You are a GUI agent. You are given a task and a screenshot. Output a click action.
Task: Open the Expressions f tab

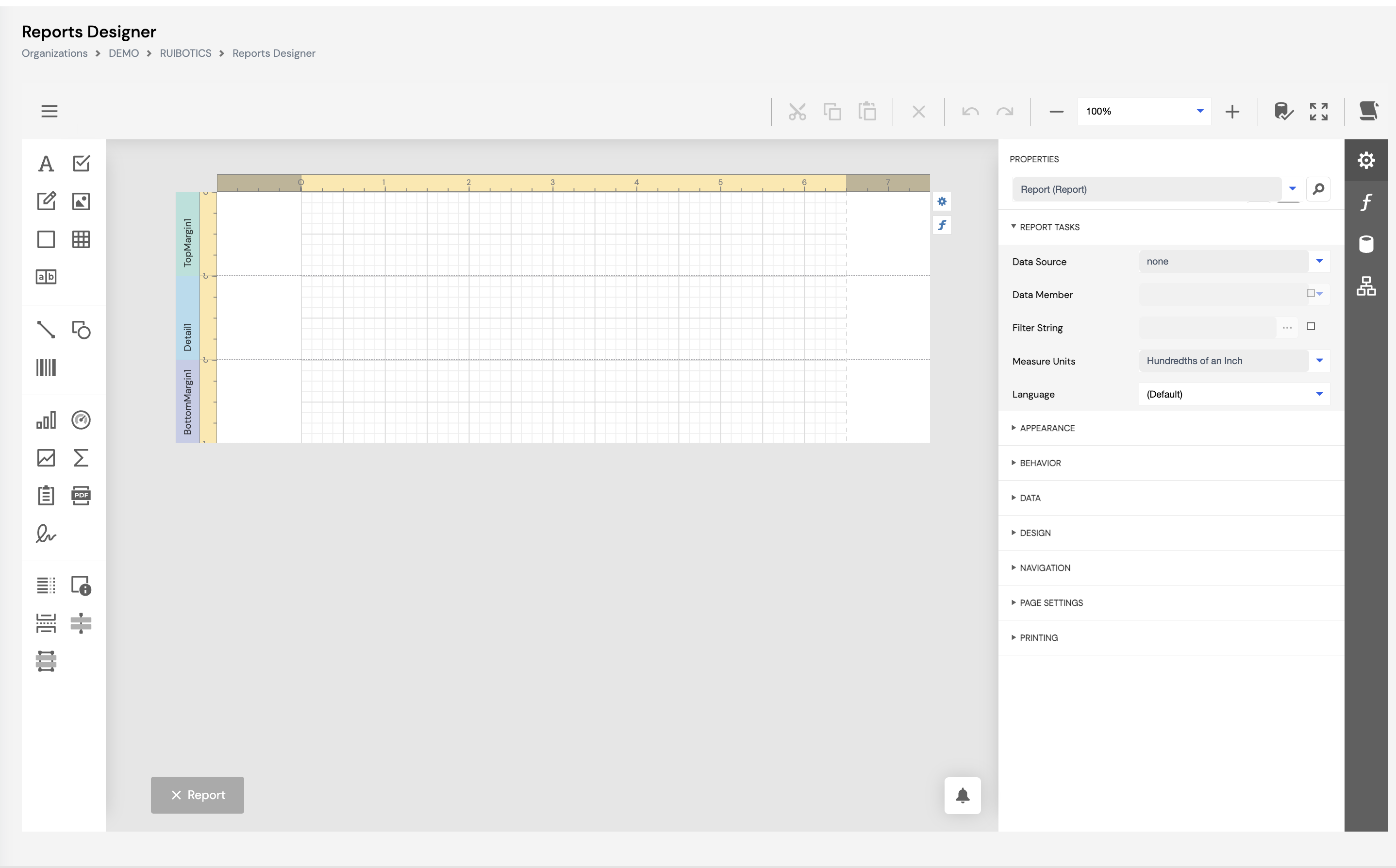1365,202
